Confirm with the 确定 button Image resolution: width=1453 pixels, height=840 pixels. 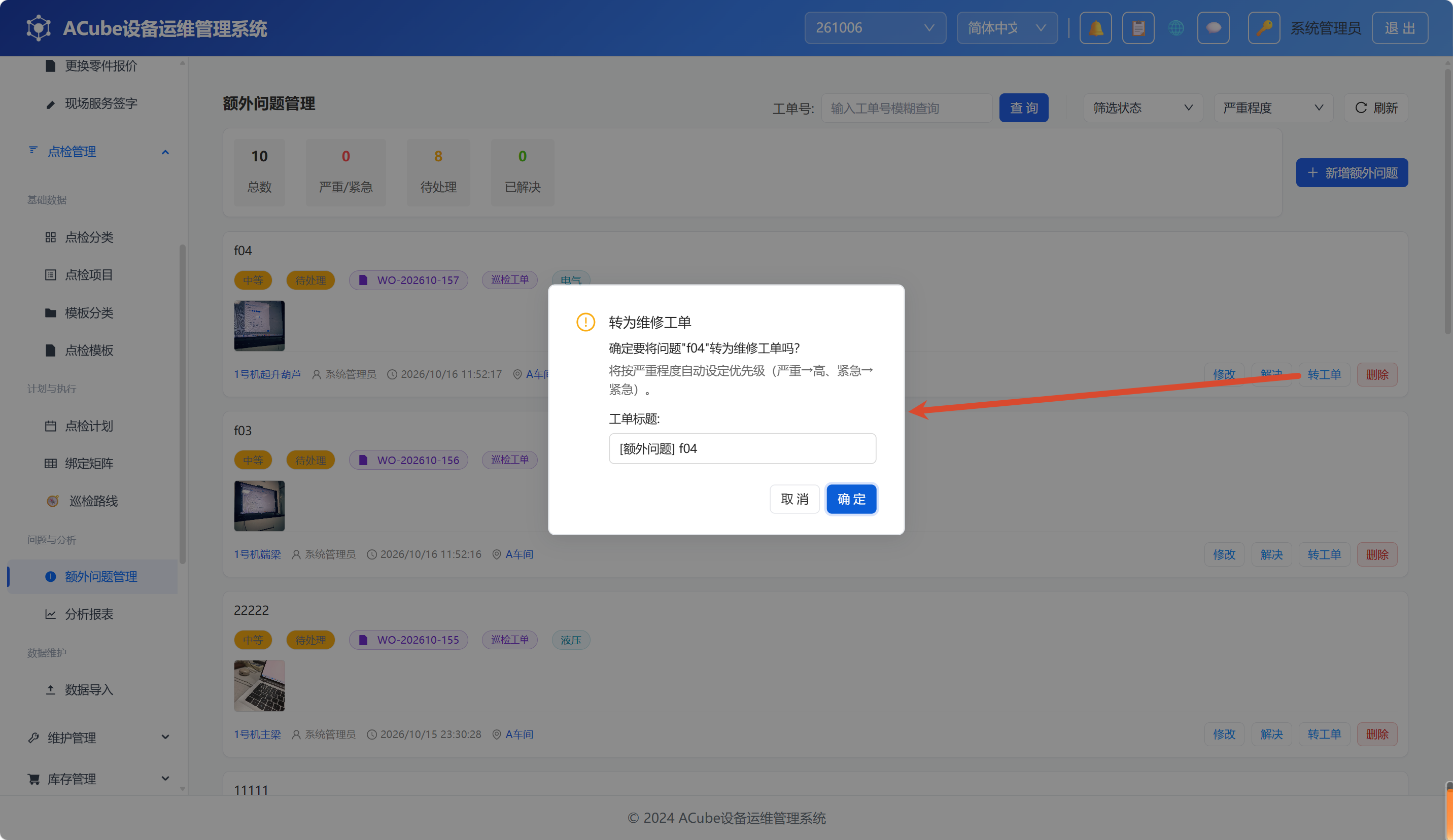851,499
